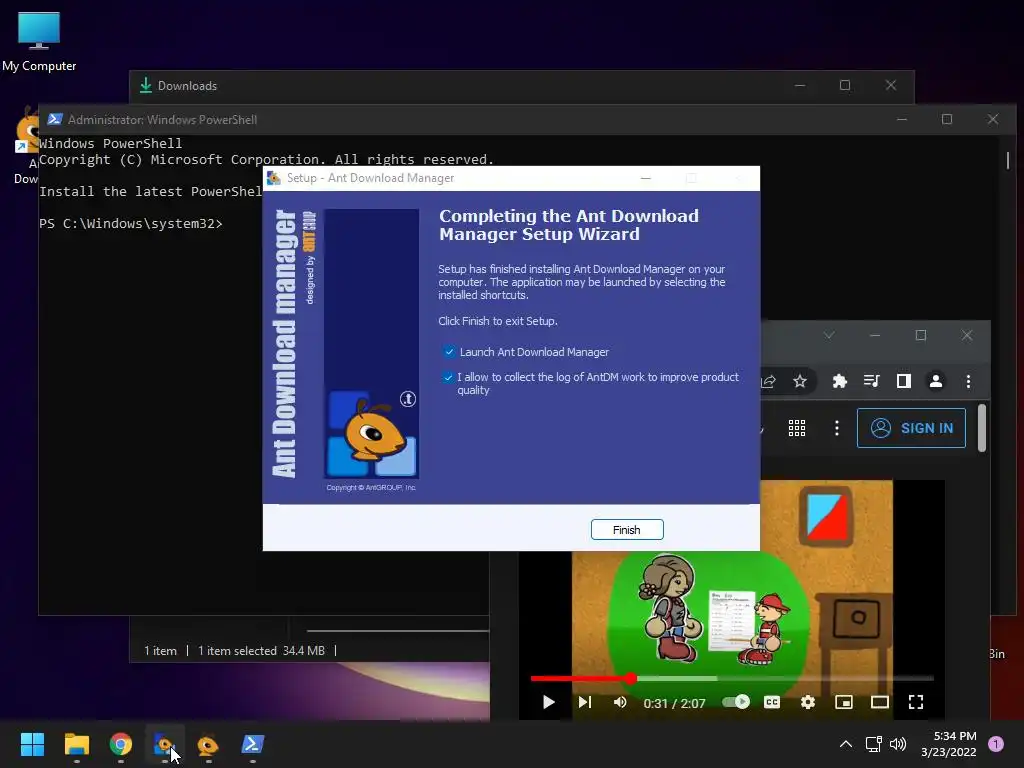The width and height of the screenshot is (1024, 768).
Task: Share this page from Chrome address bar
Action: (x=769, y=381)
